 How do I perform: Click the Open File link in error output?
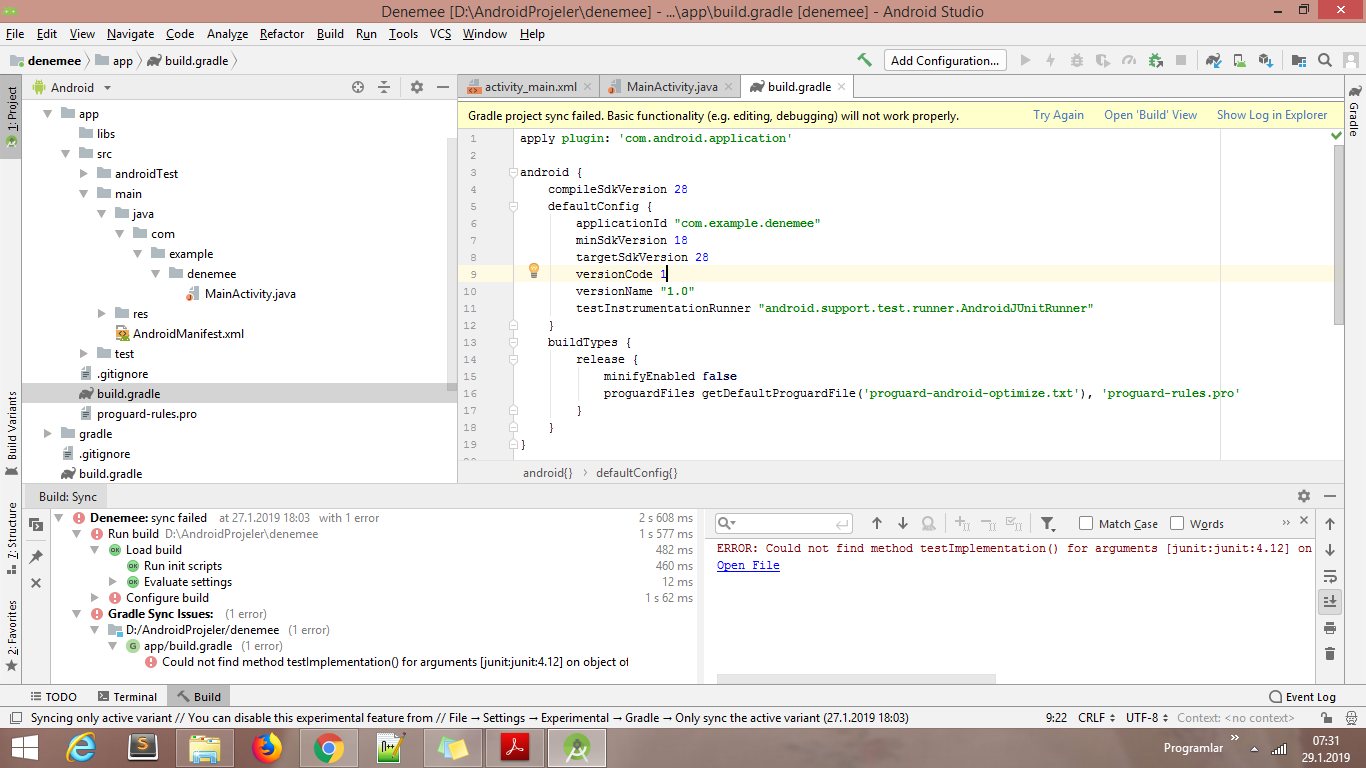(x=748, y=565)
